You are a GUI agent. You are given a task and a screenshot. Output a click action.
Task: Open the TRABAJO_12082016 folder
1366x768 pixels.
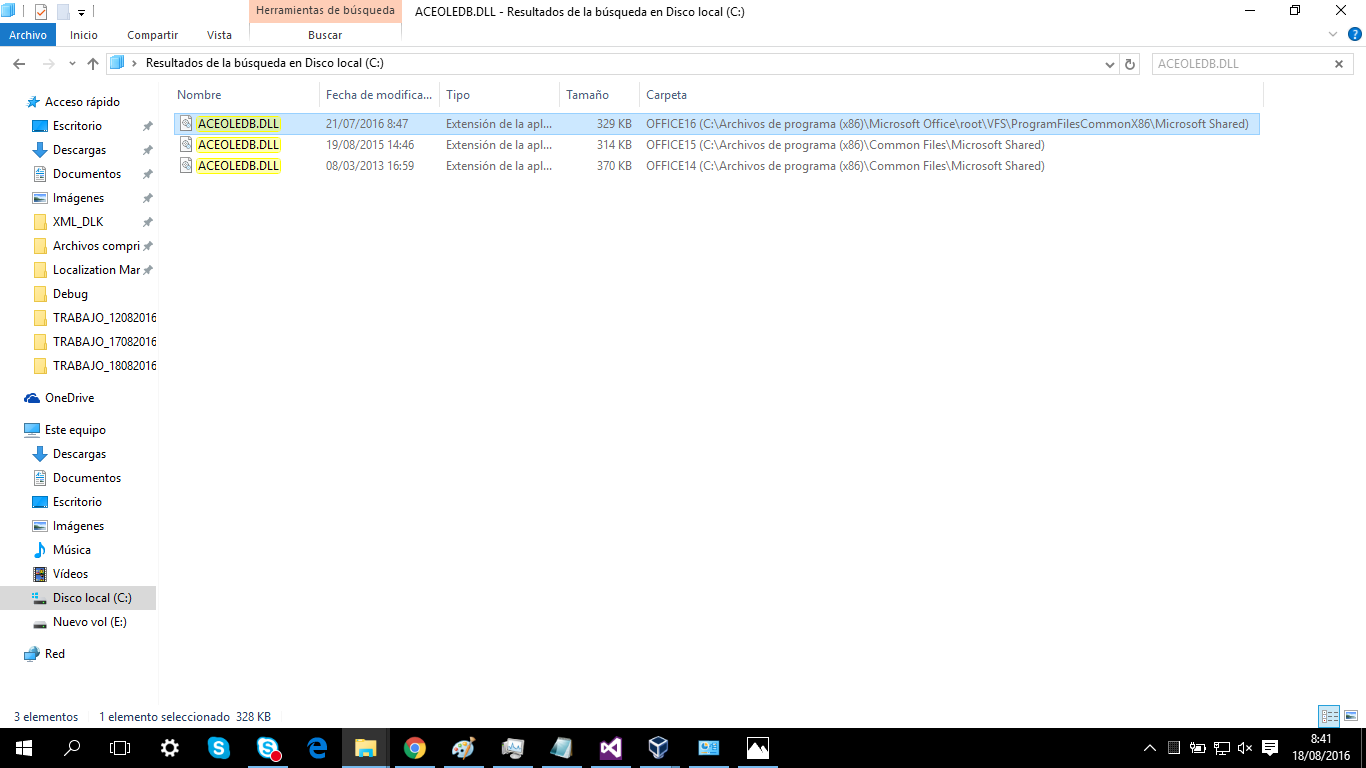pos(104,318)
